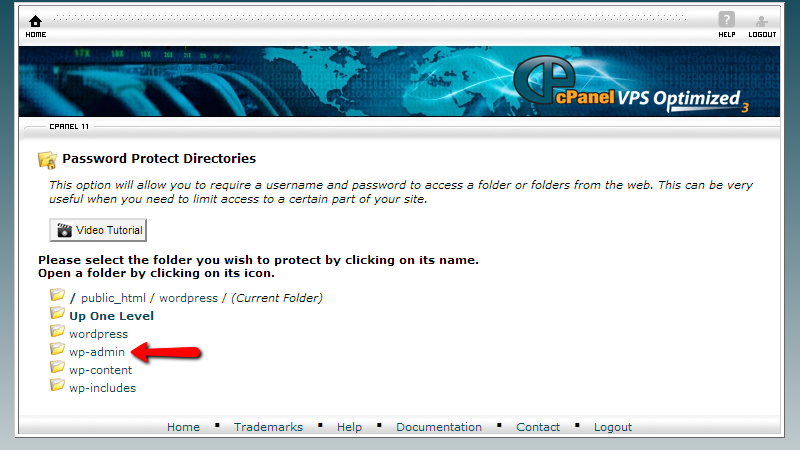Play the Video Tutorial
The width and height of the screenshot is (800, 450).
(98, 230)
